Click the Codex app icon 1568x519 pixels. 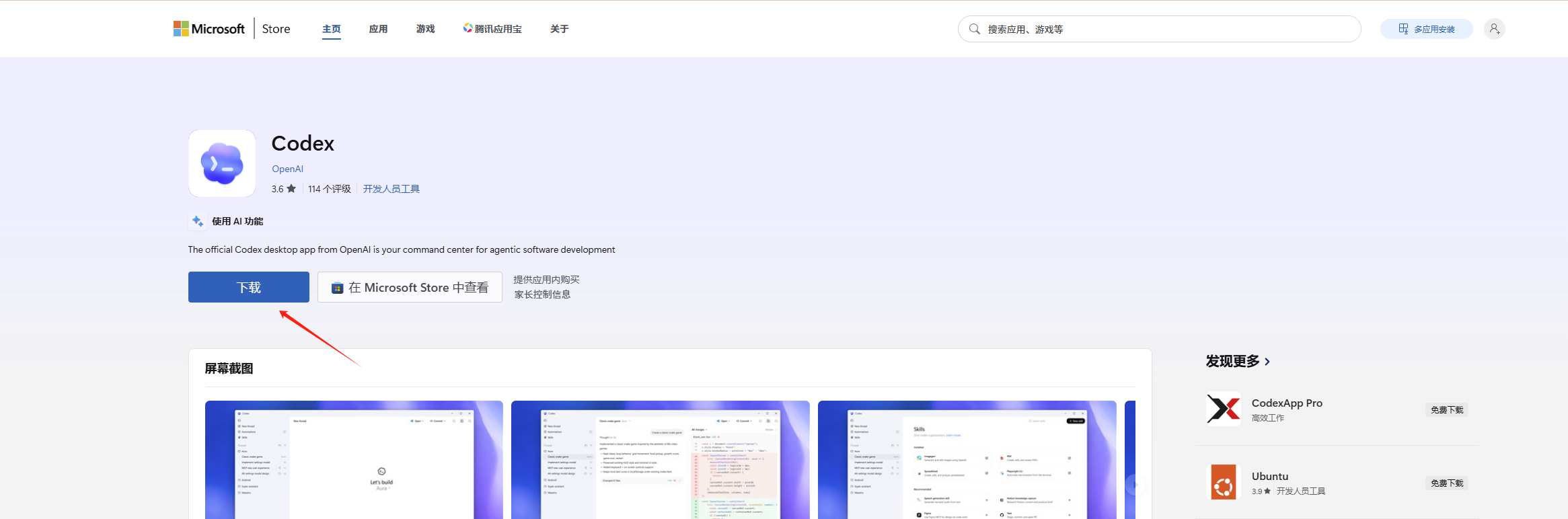[x=222, y=163]
